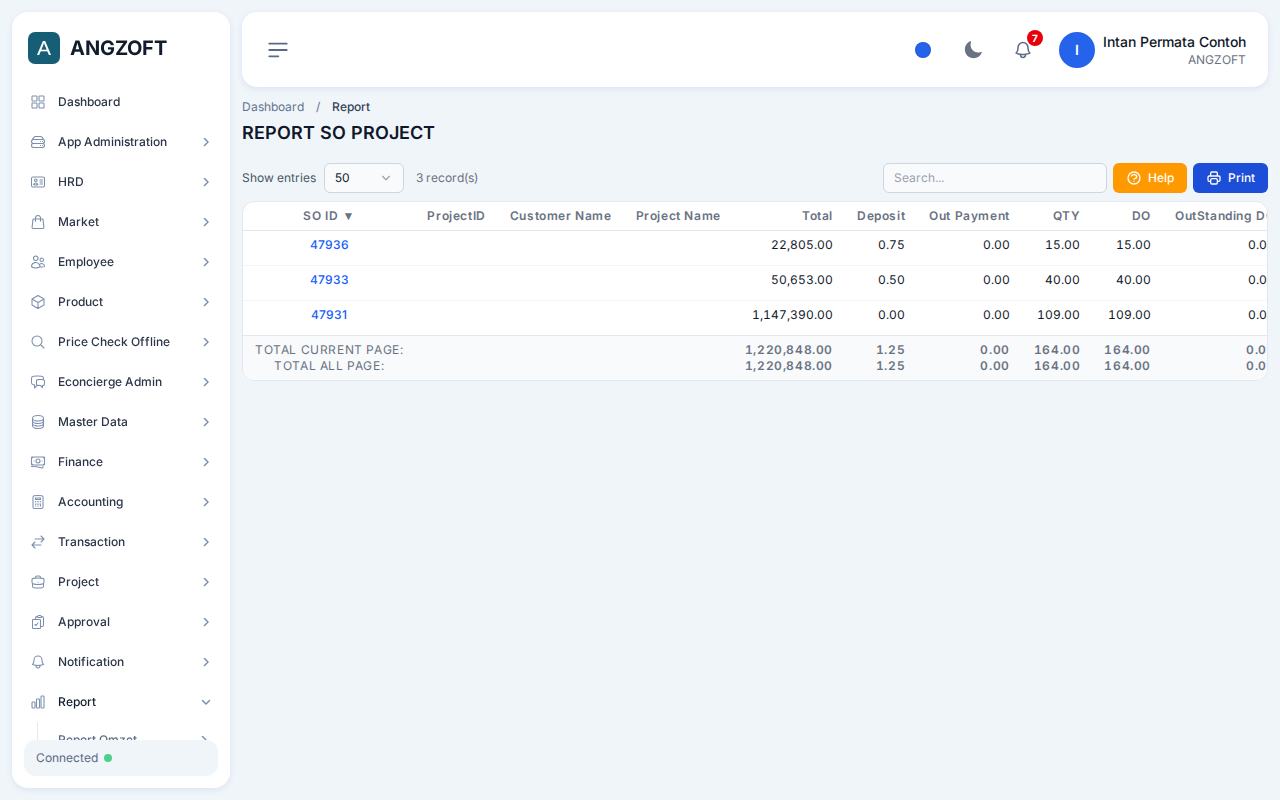Click the Employee people icon

(38, 262)
